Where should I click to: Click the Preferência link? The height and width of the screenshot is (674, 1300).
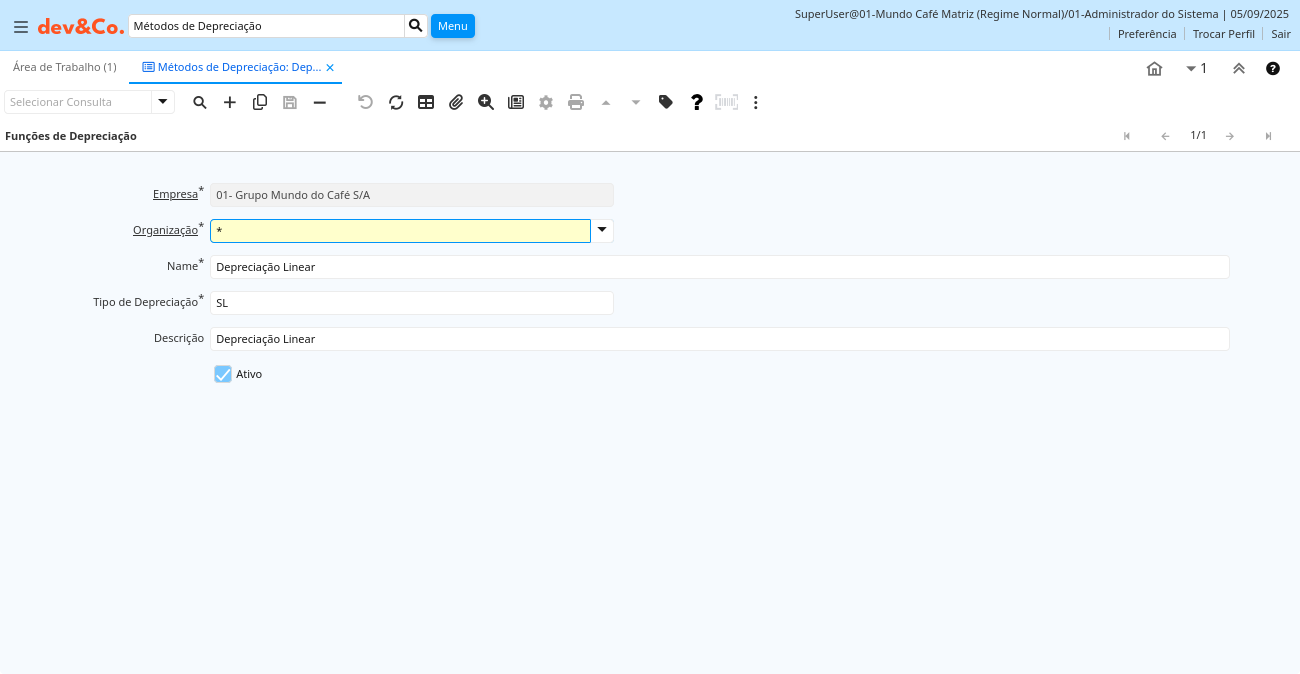click(1147, 34)
